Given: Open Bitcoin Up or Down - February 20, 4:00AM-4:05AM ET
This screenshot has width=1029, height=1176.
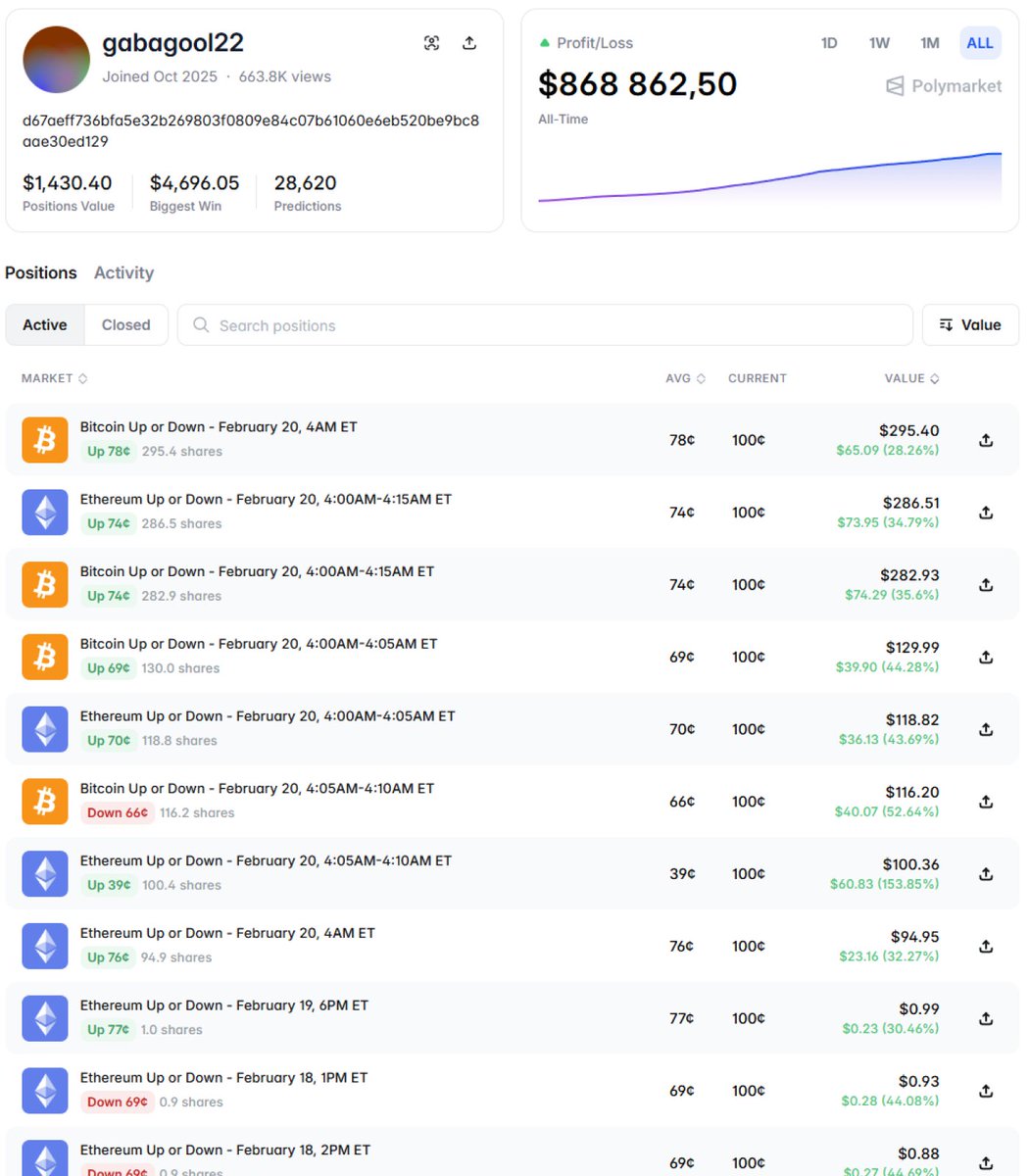Looking at the screenshot, I should point(259,644).
